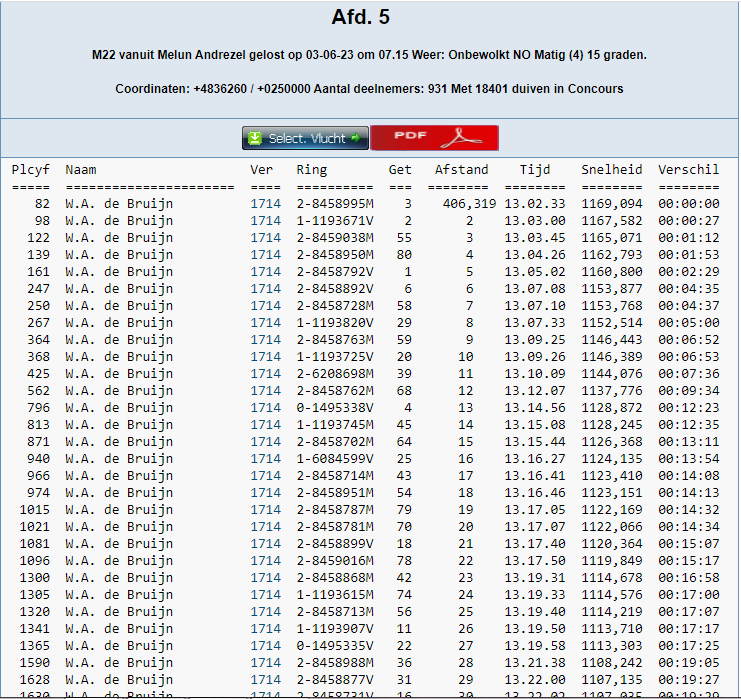Click time difference 00:05:00
Screen dimensions: 741x699
tap(689, 323)
